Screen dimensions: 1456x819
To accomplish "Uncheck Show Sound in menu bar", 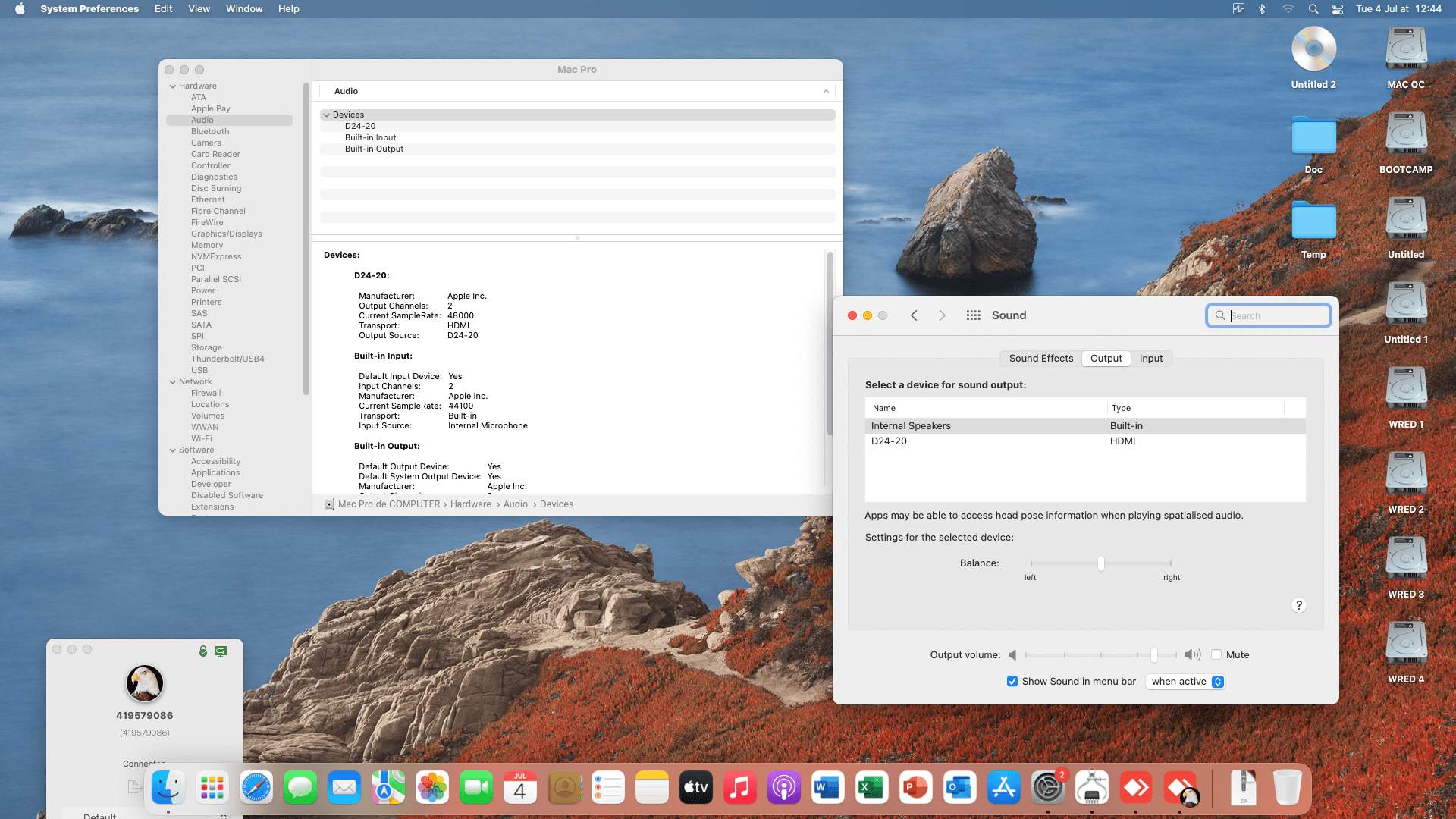I will pyautogui.click(x=1012, y=681).
